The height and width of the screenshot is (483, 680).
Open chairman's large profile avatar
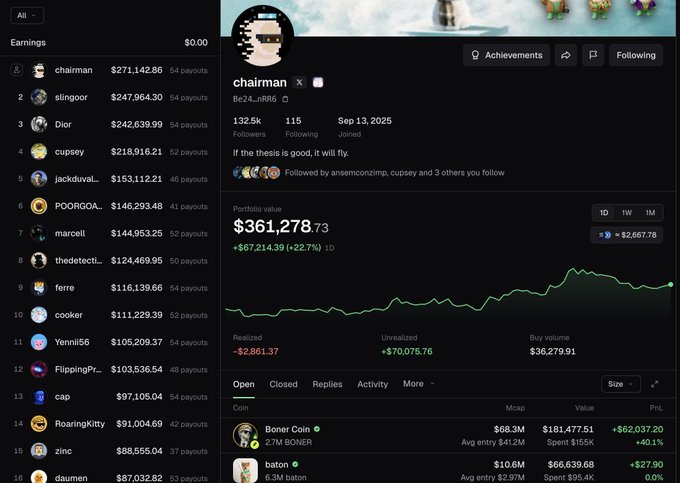tap(262, 36)
